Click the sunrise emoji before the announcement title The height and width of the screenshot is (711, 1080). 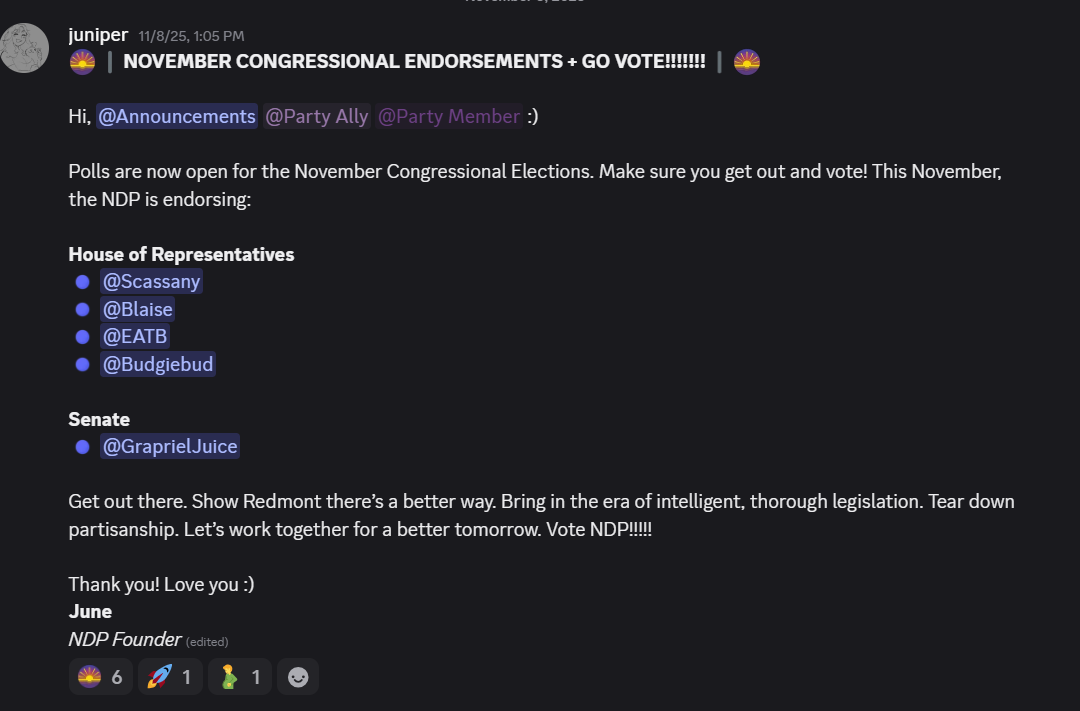[82, 62]
